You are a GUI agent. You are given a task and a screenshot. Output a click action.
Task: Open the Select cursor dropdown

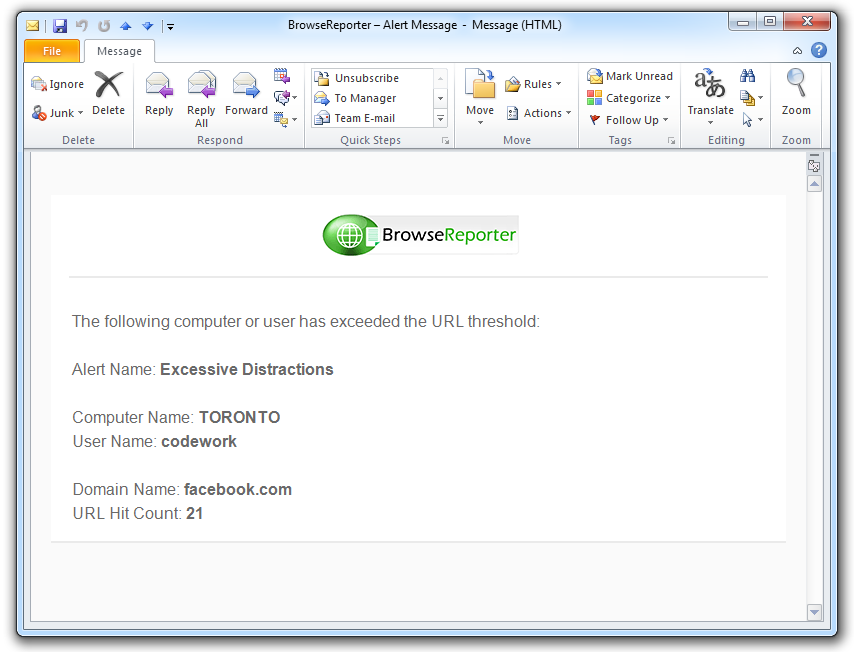pyautogui.click(x=752, y=120)
